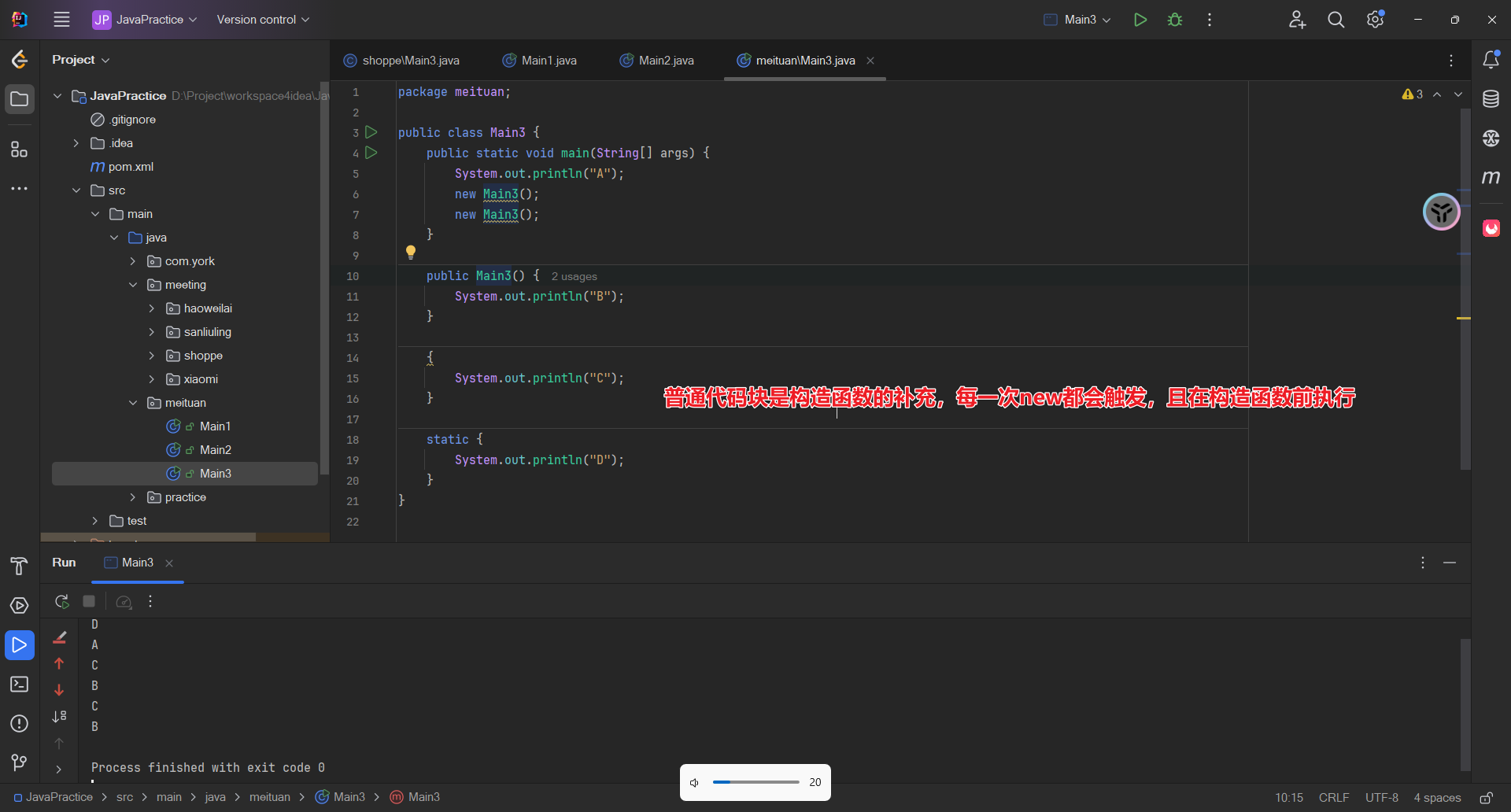Open the Code With Me user icon
The image size is (1511, 812).
[x=1297, y=20]
